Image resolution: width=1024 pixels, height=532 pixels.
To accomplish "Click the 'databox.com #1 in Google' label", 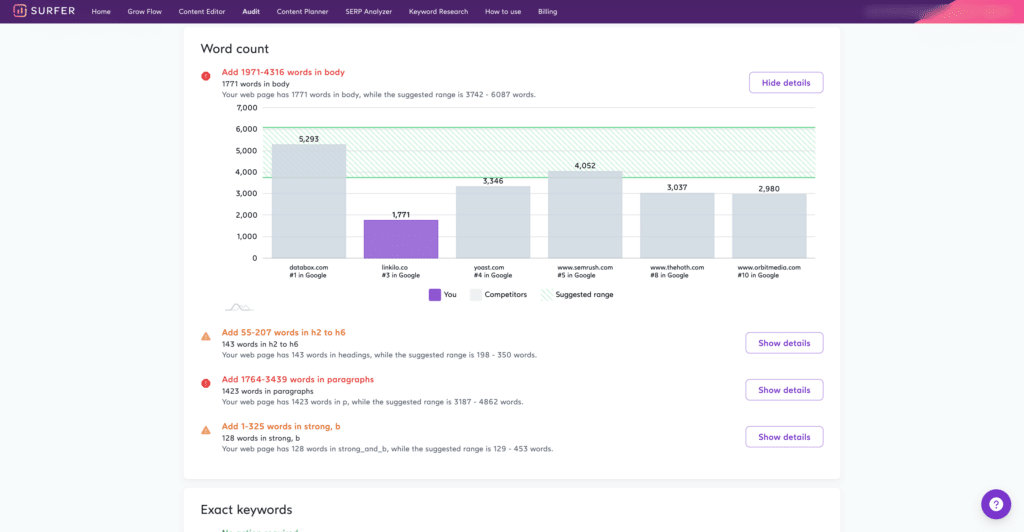I will [309, 271].
